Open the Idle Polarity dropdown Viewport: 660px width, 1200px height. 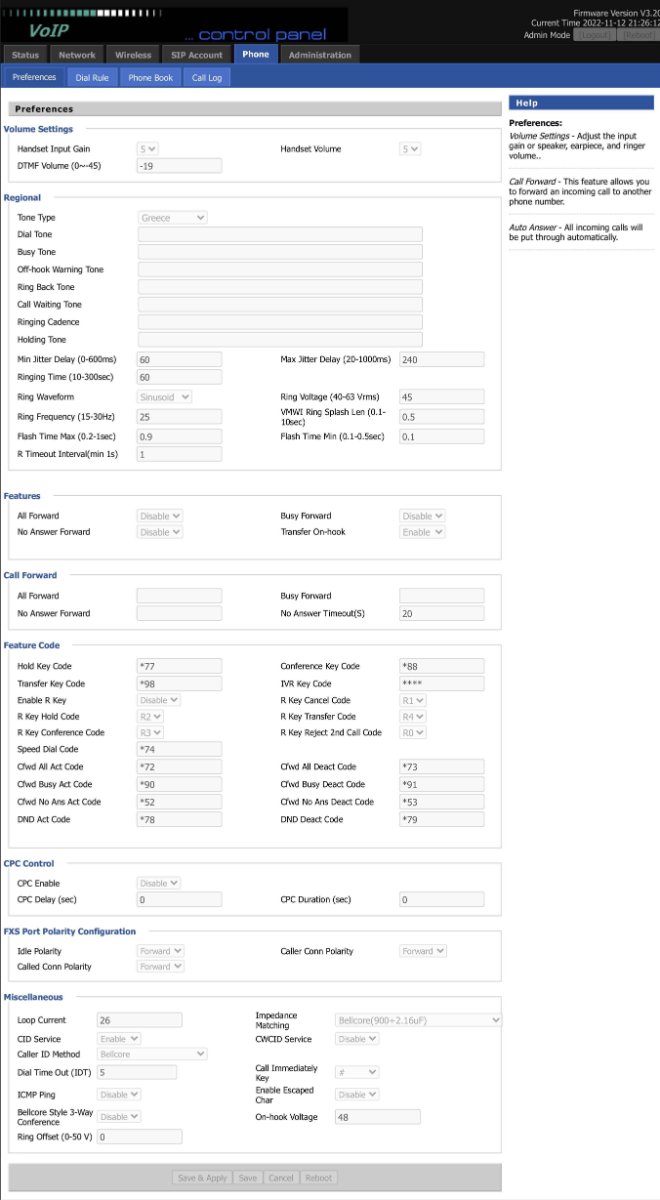coord(161,951)
